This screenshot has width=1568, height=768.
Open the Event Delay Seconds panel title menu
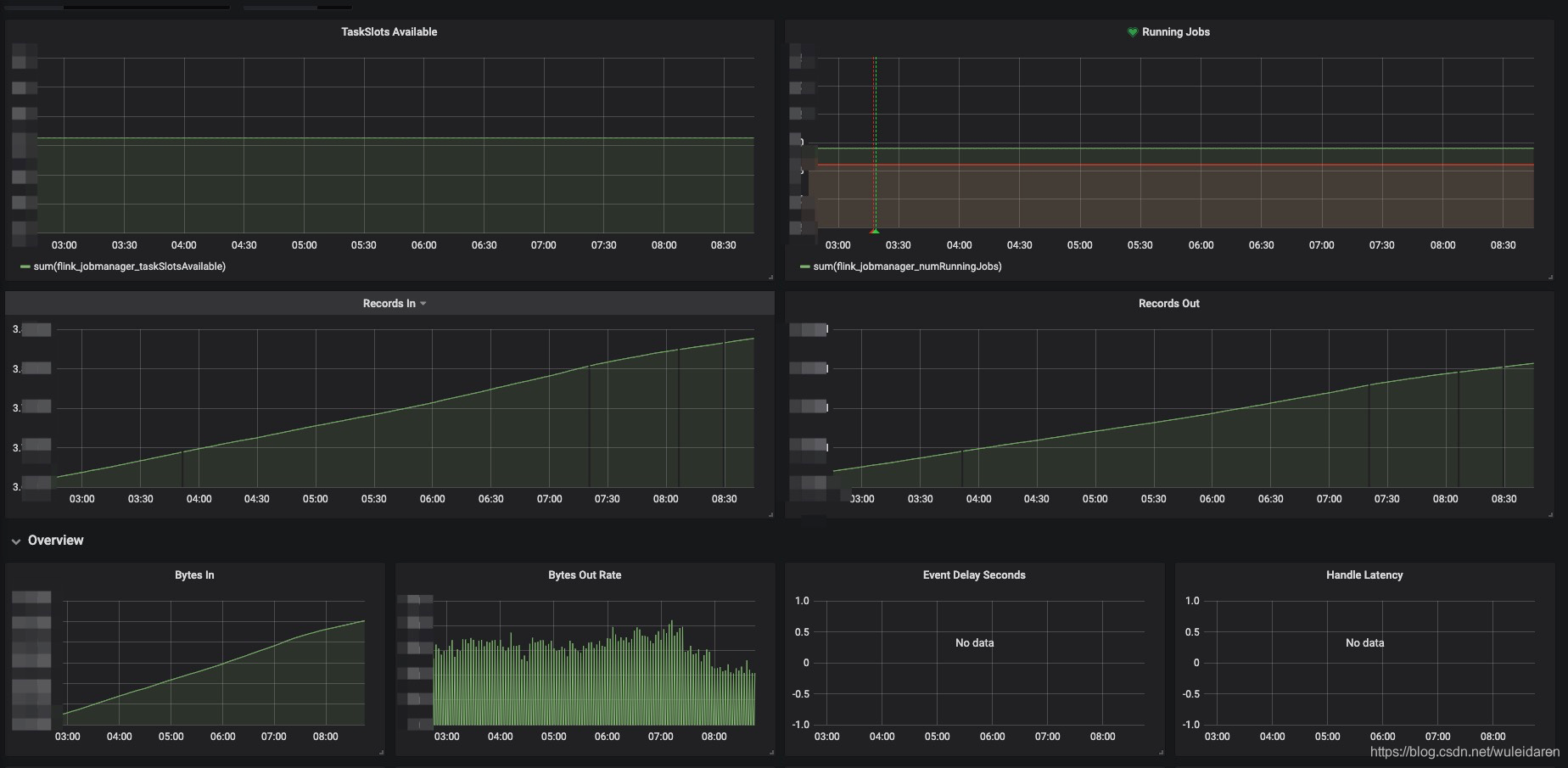point(974,575)
